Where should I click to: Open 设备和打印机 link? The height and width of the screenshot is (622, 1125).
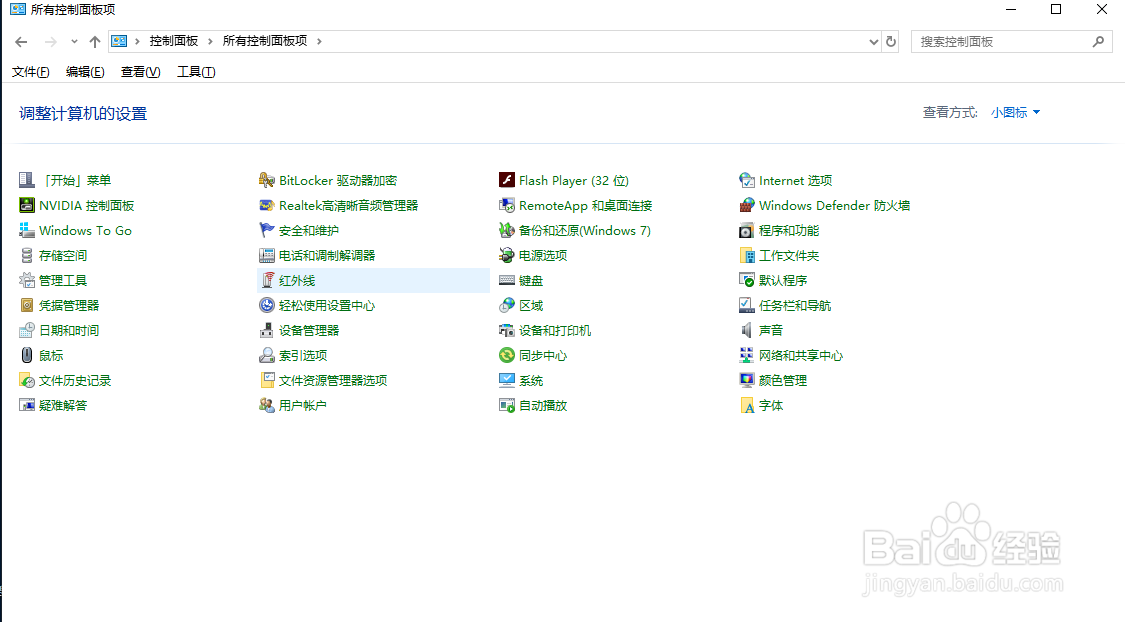coord(555,331)
